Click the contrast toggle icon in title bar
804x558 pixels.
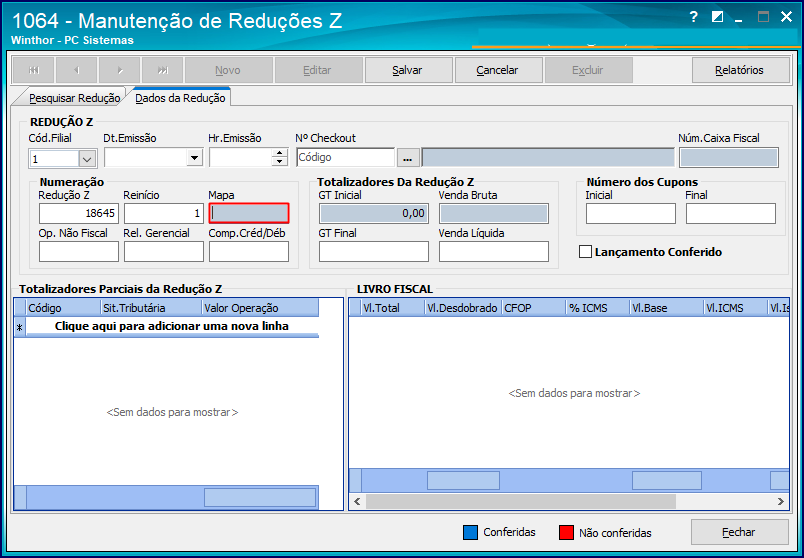(717, 17)
